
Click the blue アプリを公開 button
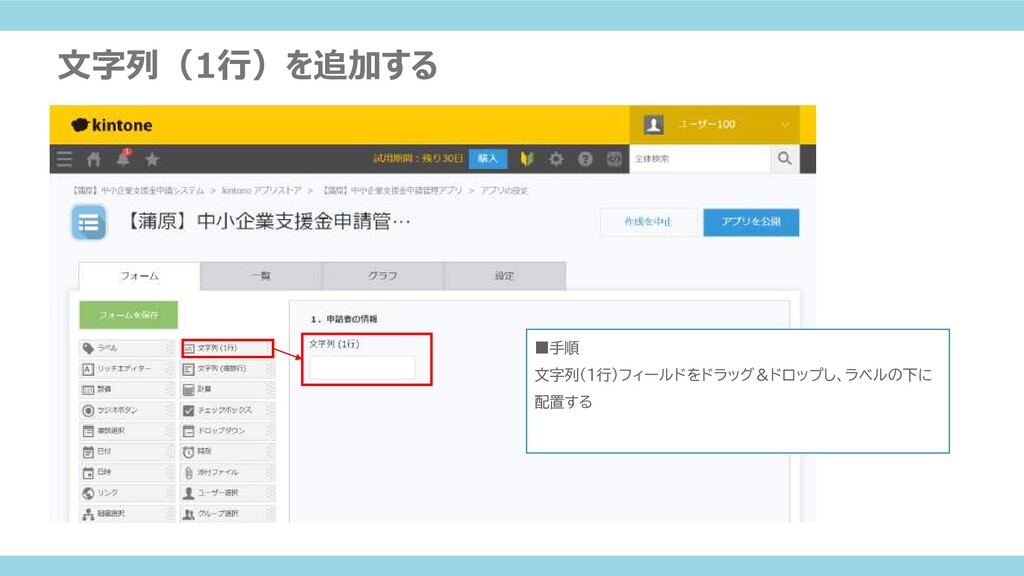pos(751,222)
